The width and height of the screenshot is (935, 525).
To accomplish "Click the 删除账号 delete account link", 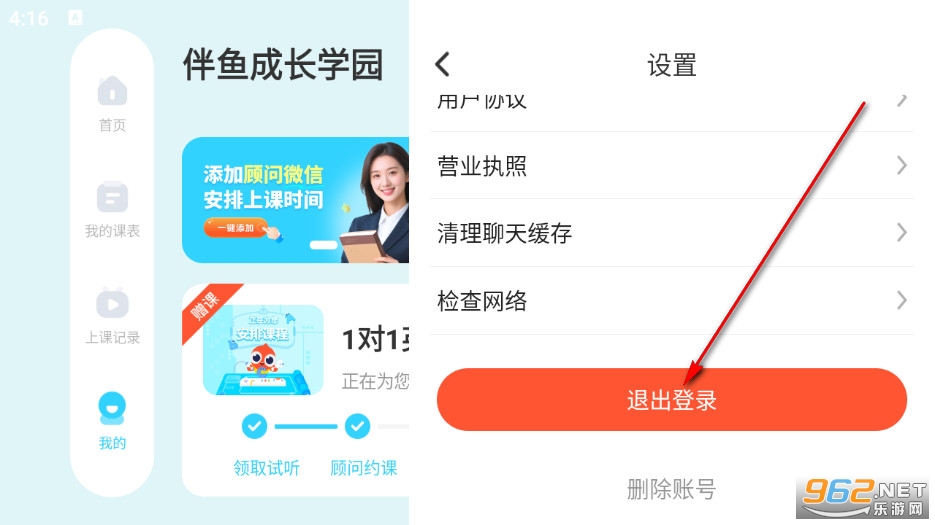I will tap(671, 489).
